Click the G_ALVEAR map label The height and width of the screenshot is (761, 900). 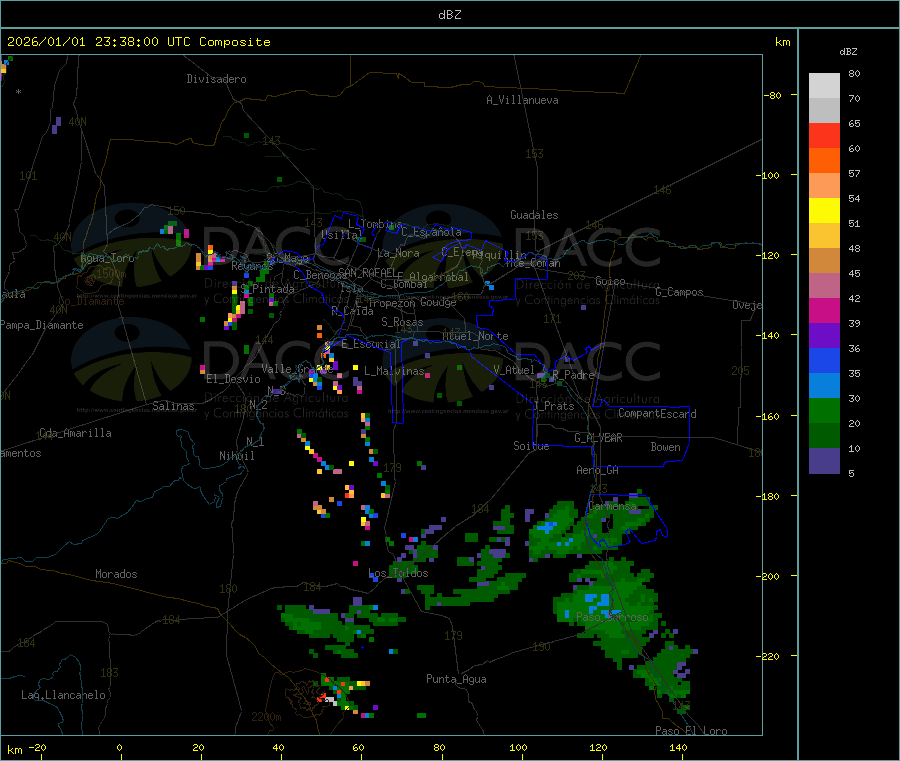click(x=598, y=438)
